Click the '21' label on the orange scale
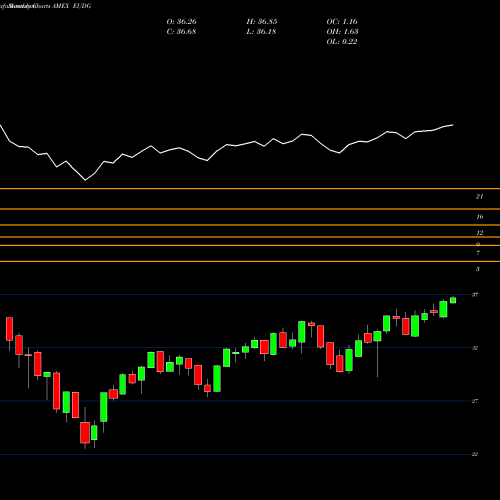 479,197
